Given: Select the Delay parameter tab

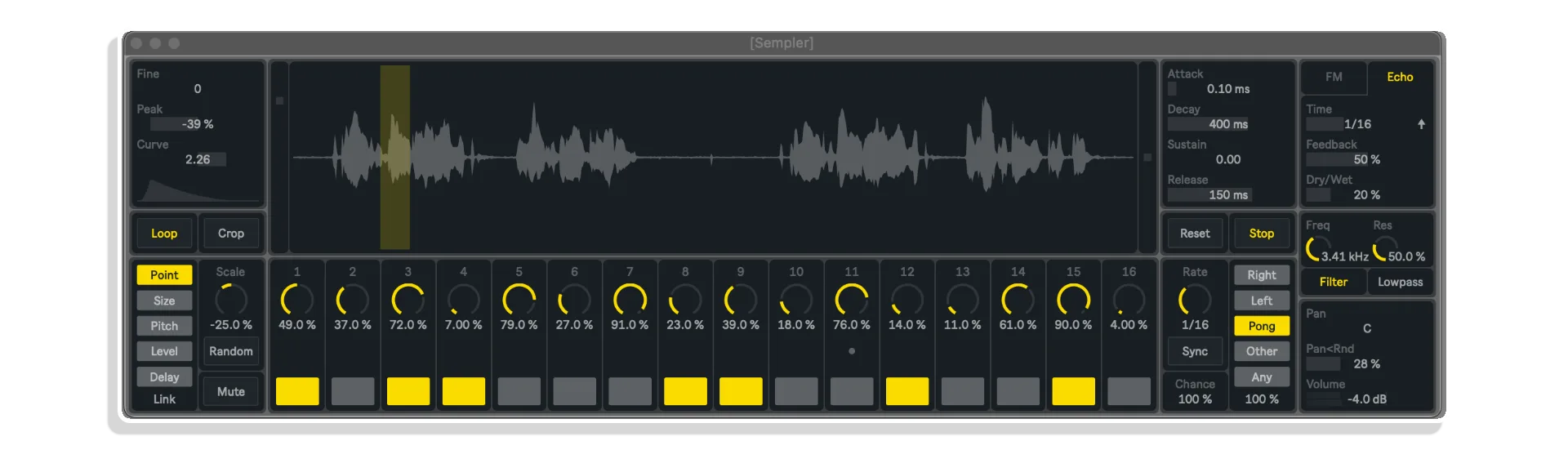Looking at the screenshot, I should pyautogui.click(x=164, y=376).
